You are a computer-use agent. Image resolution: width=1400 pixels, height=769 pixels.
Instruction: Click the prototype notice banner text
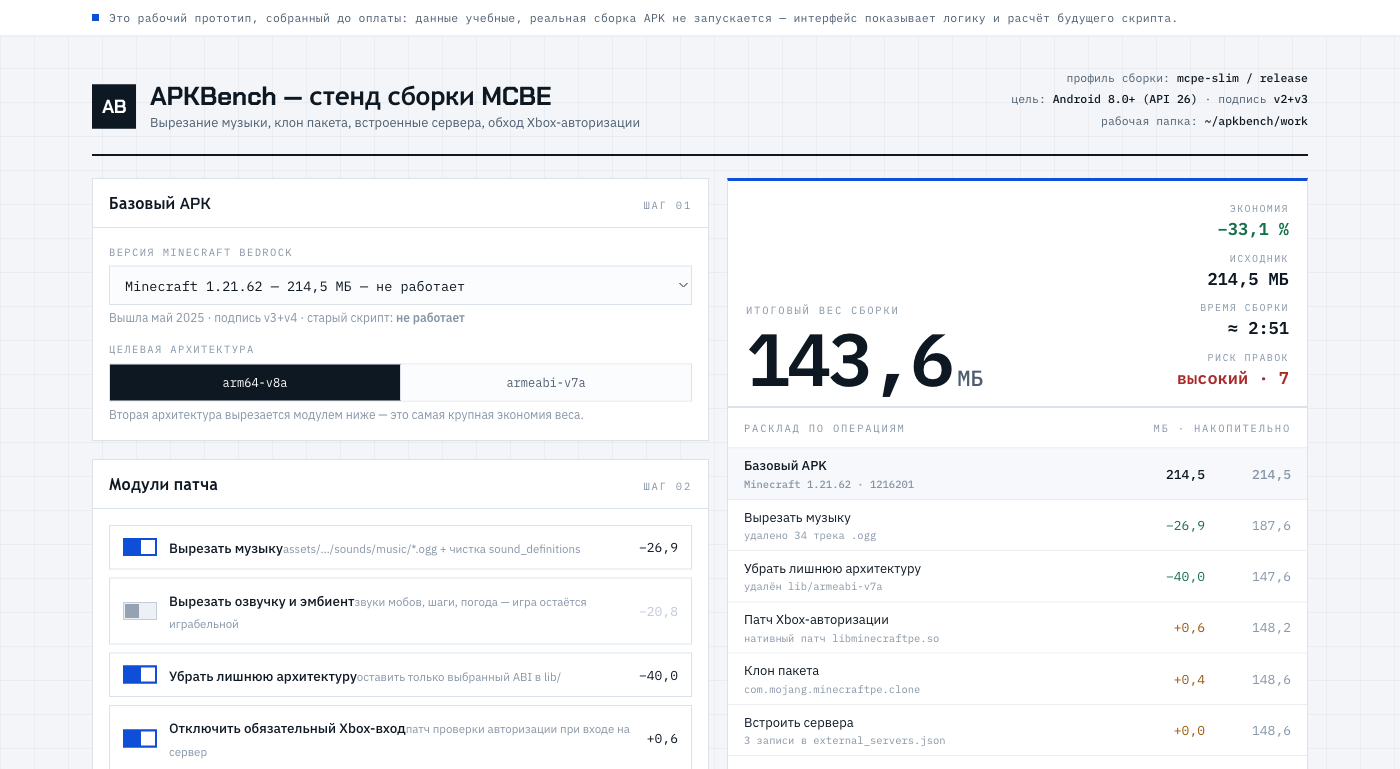point(641,18)
